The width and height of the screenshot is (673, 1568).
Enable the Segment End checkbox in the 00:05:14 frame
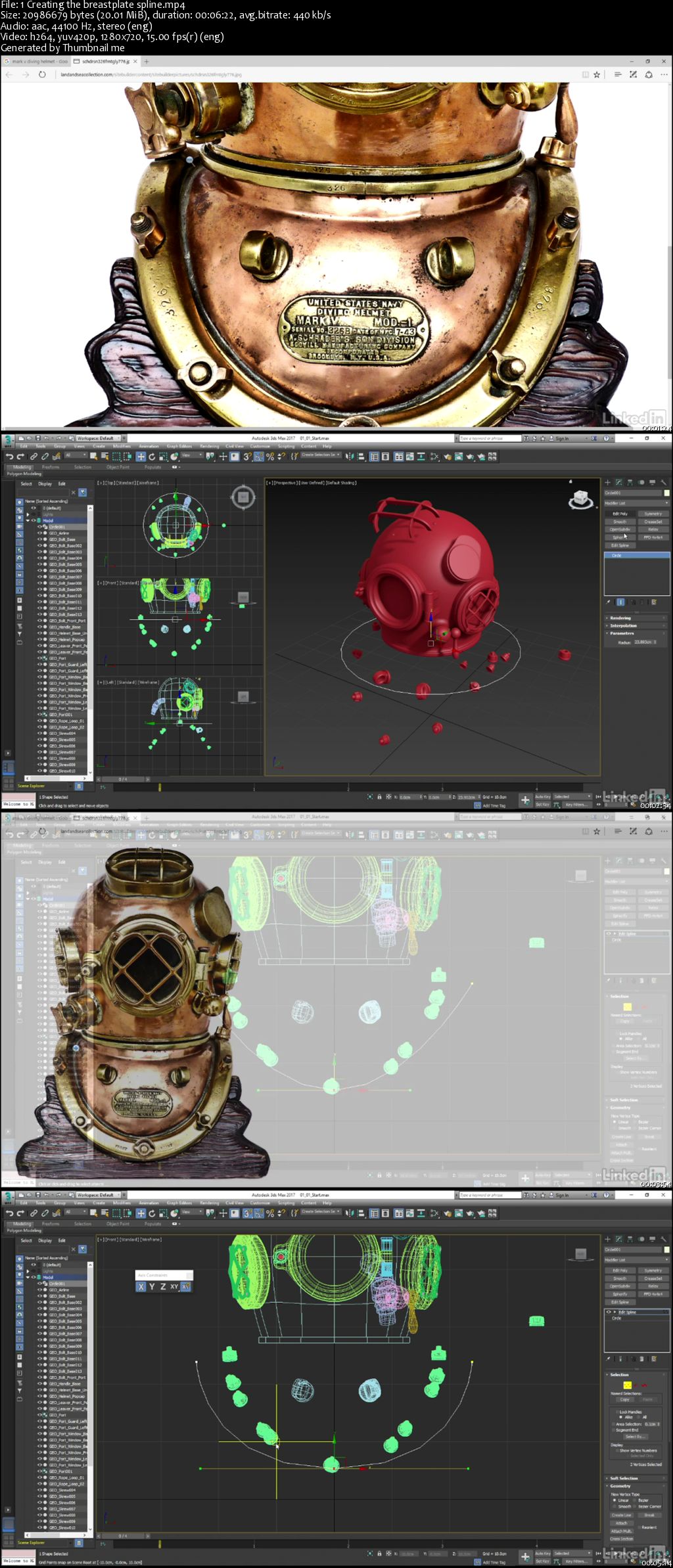613,1430
